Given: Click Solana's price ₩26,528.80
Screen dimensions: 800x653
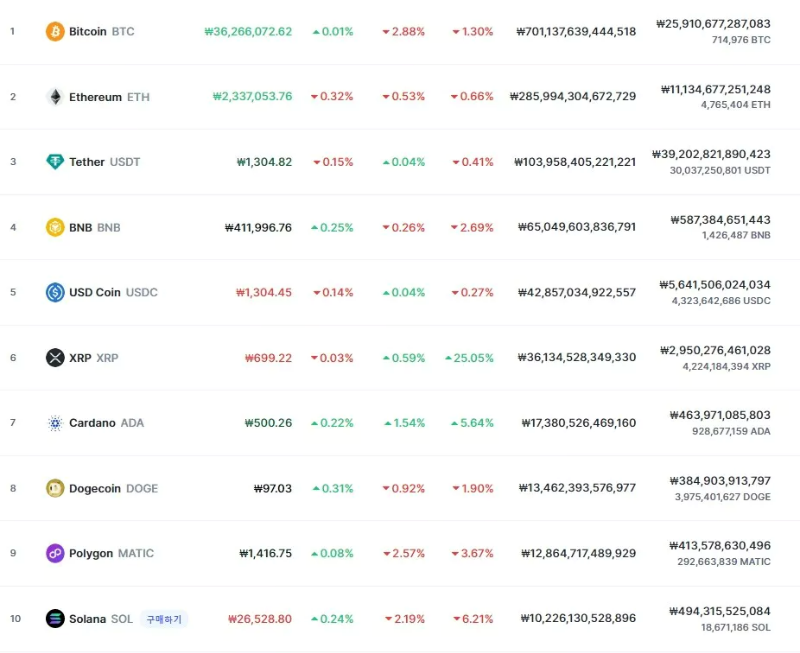Looking at the screenshot, I should tap(260, 619).
